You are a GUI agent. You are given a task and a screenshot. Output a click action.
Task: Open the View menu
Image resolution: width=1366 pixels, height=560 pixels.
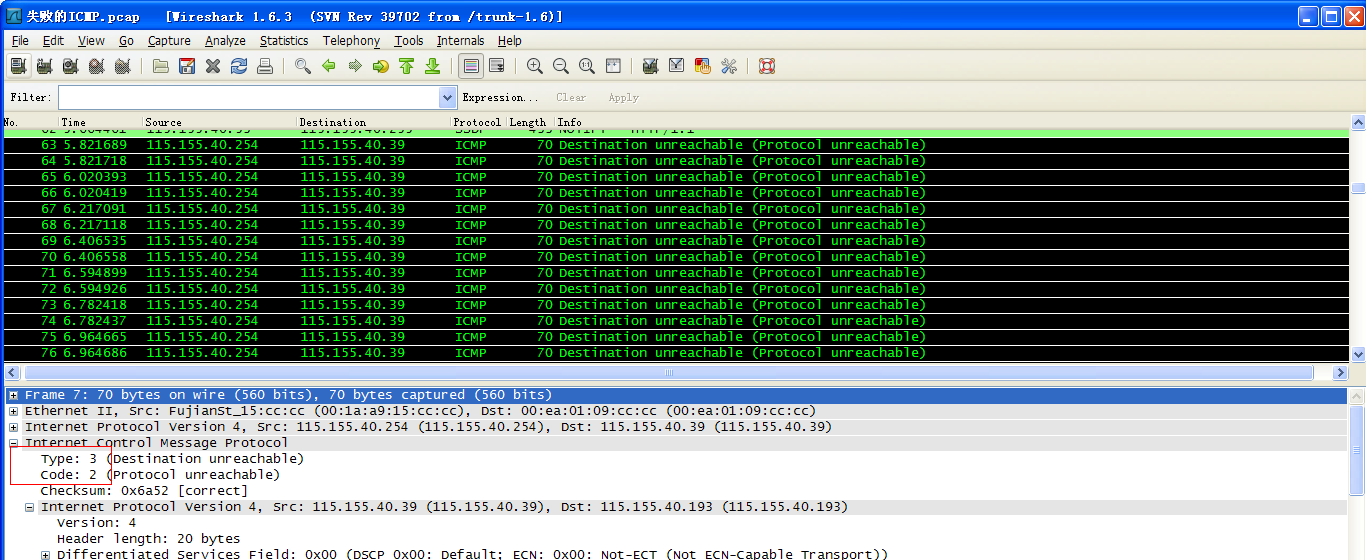(x=91, y=41)
